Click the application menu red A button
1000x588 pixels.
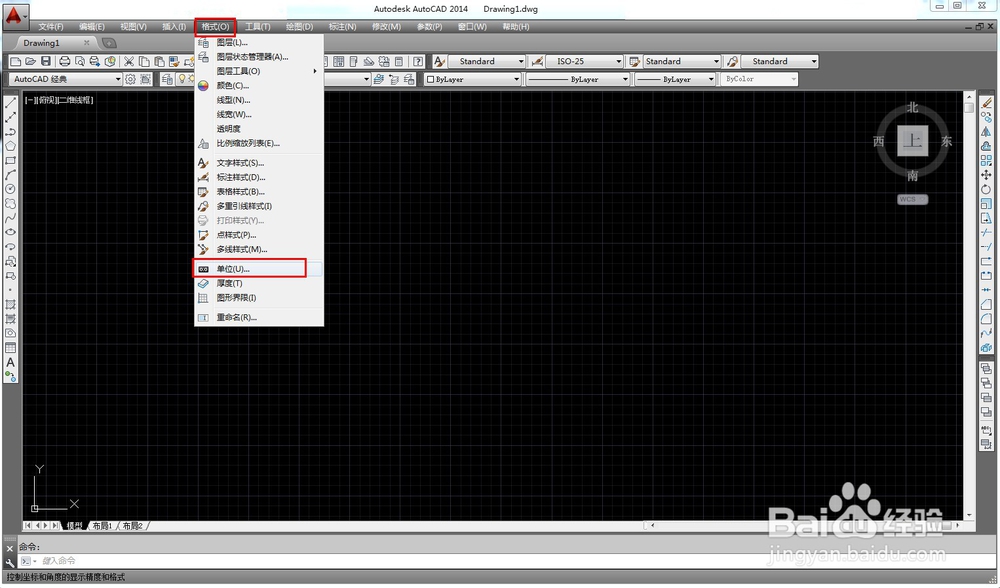coord(15,15)
